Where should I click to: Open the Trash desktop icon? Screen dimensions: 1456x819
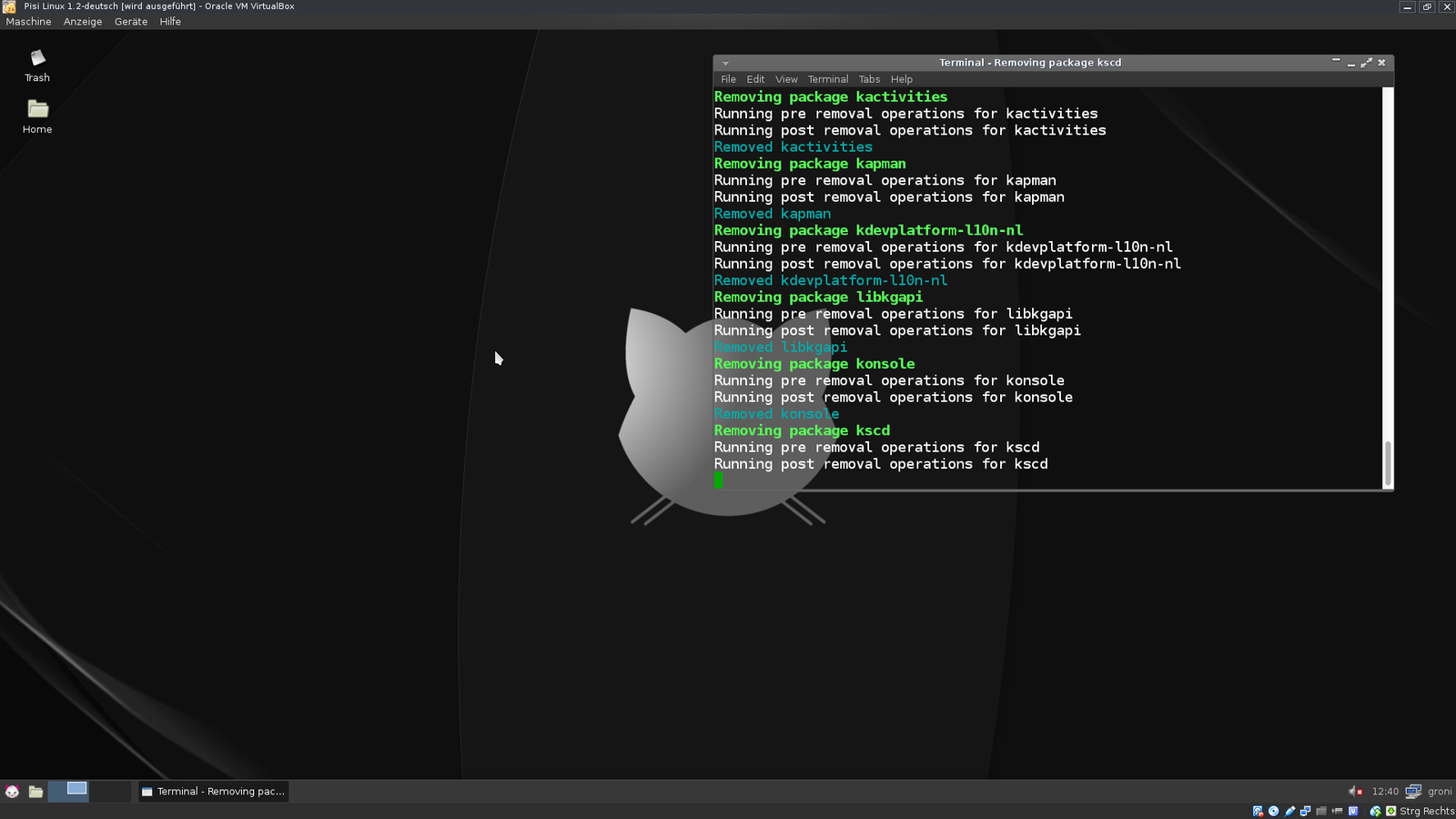(x=37, y=66)
